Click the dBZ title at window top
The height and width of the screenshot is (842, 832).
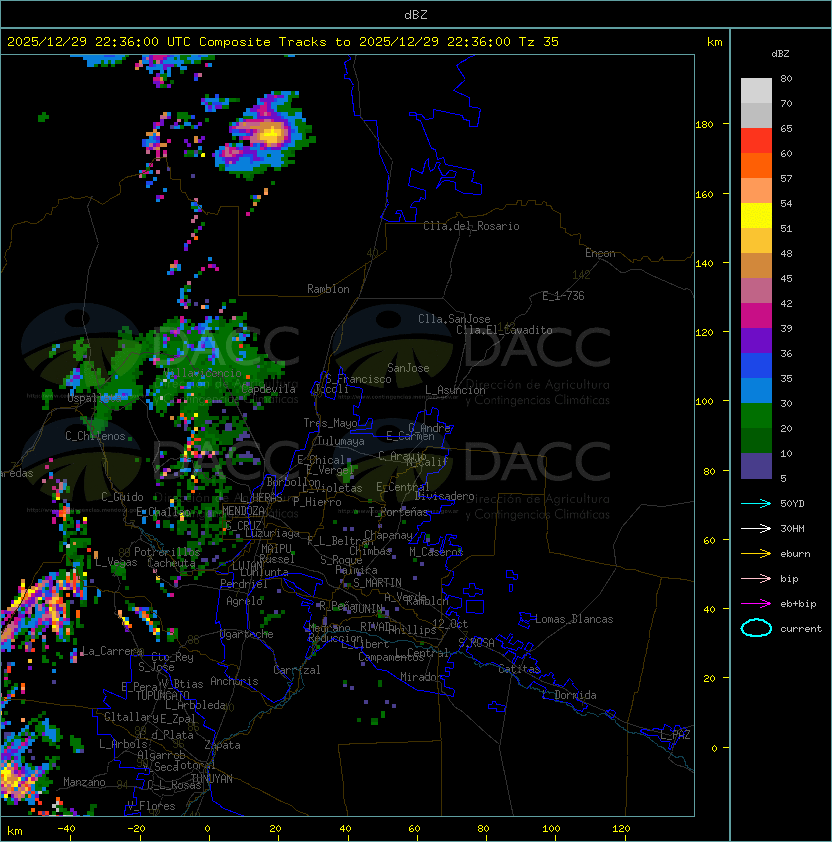click(416, 15)
